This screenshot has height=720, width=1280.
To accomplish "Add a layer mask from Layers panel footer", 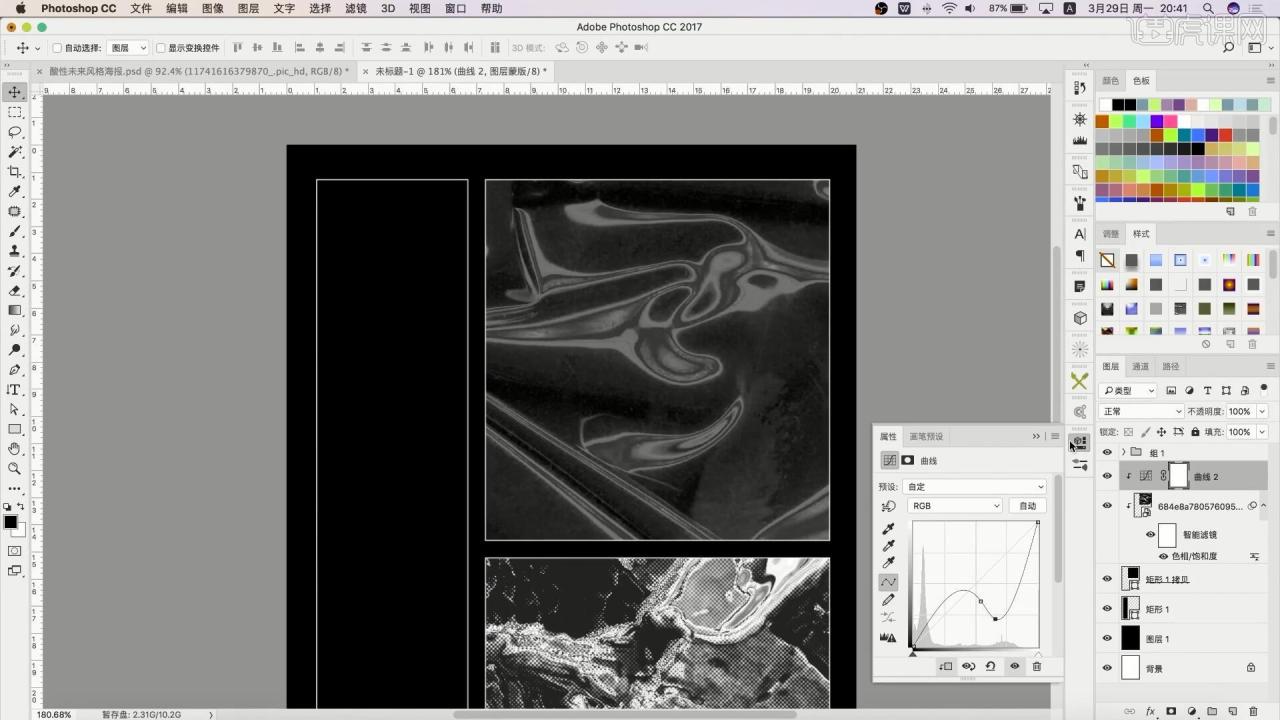I will coord(1171,712).
